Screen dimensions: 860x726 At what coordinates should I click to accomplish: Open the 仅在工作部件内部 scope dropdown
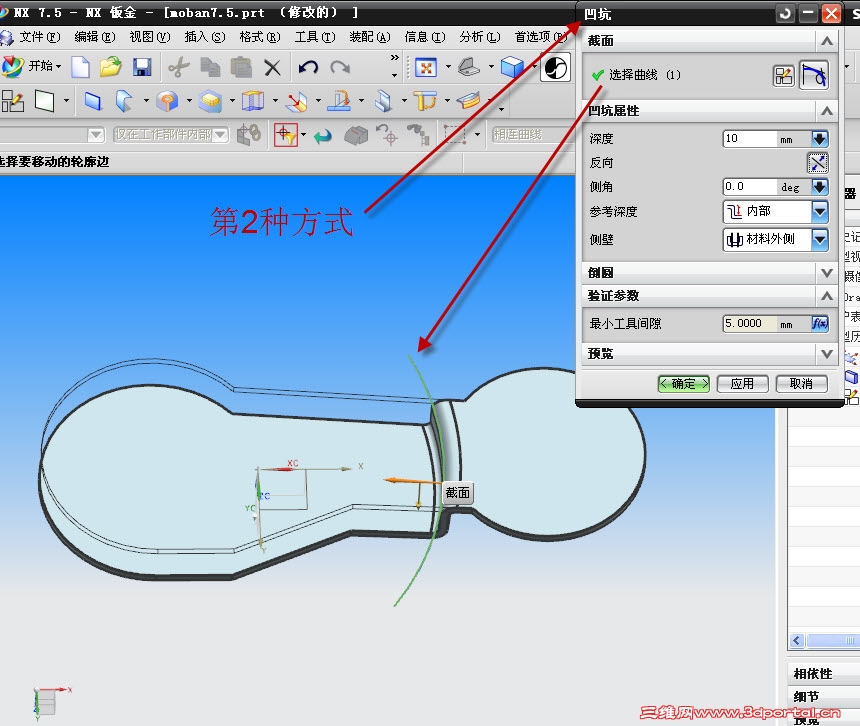click(220, 134)
